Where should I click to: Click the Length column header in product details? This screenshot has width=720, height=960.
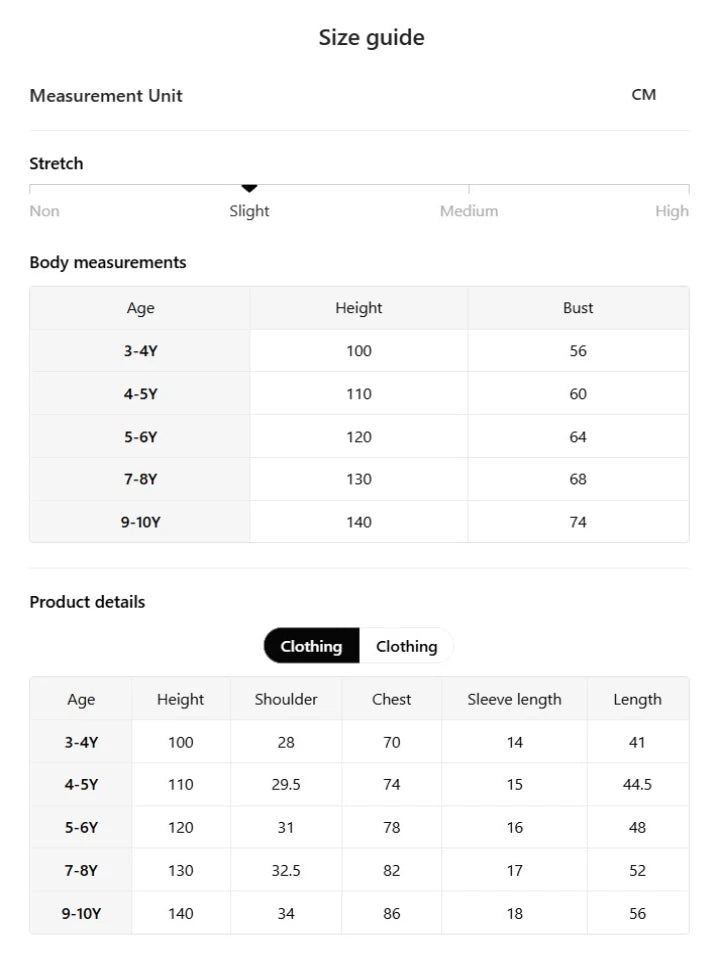[637, 699]
